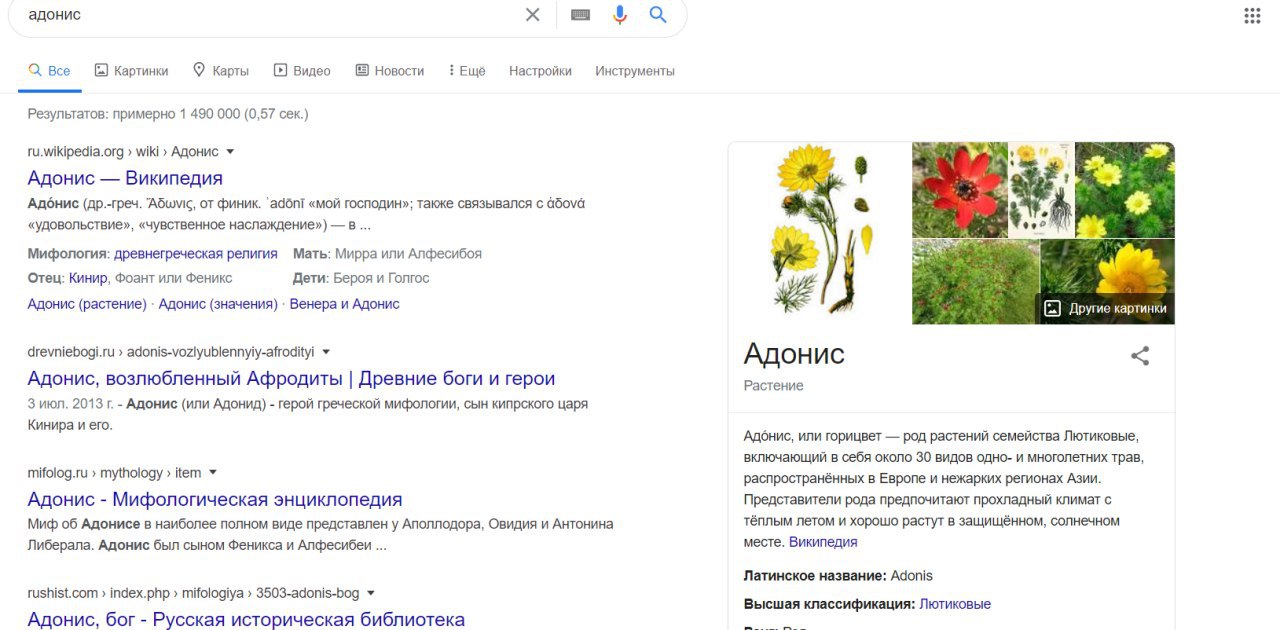The image size is (1280, 630).
Task: Expand dropdown arrow next to rushist.com result
Action: click(x=370, y=593)
